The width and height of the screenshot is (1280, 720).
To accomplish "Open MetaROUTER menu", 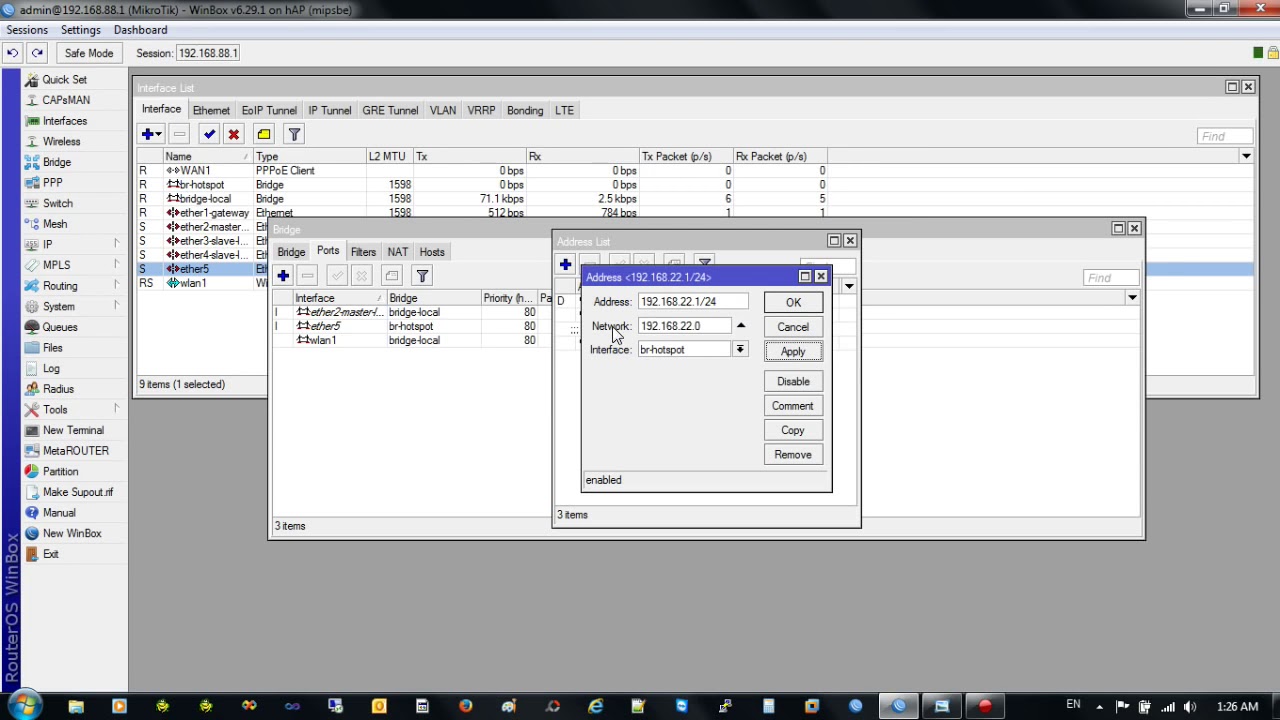I will [x=76, y=451].
